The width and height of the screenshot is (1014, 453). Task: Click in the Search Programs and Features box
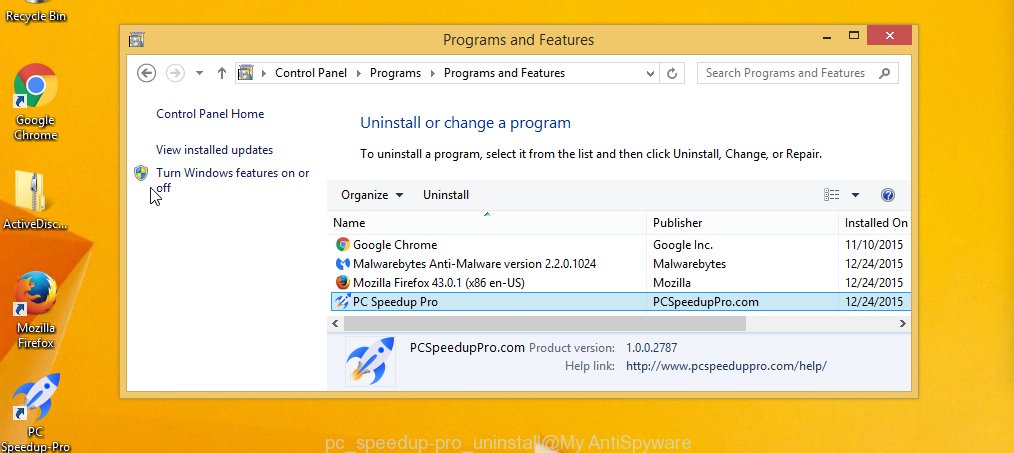point(785,73)
